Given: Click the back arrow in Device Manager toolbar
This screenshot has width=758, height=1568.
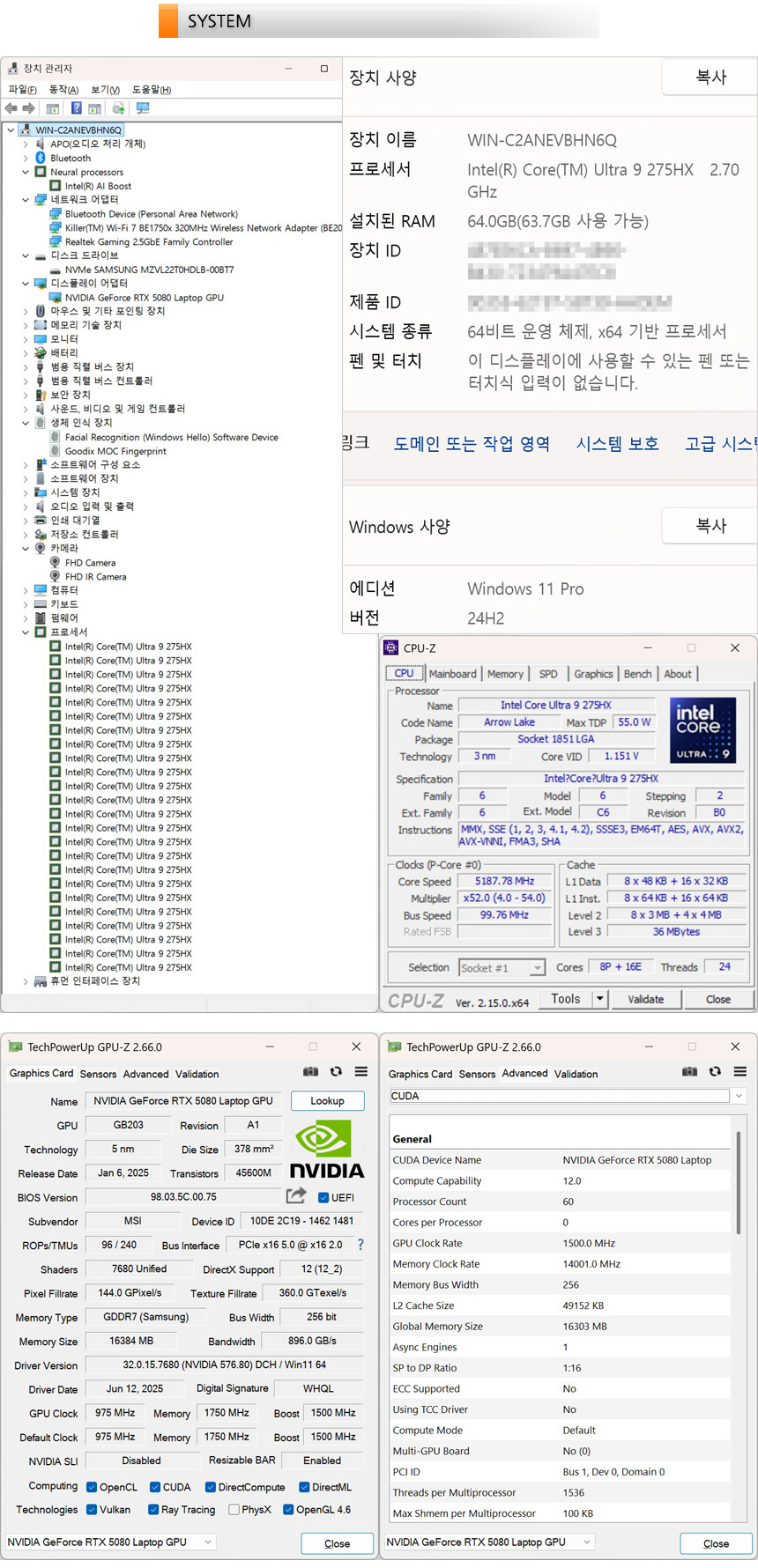Looking at the screenshot, I should click(x=11, y=108).
